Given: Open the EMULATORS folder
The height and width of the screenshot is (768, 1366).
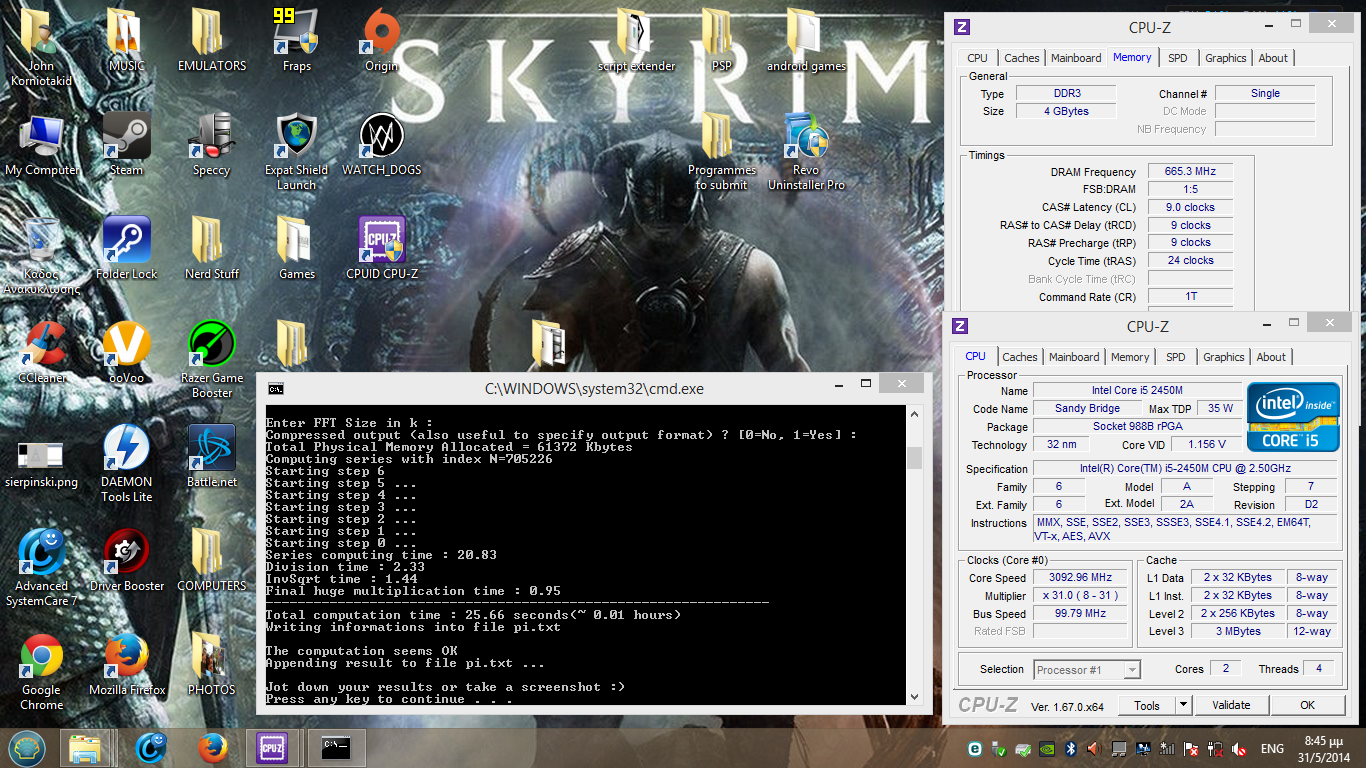Looking at the screenshot, I should (x=211, y=41).
